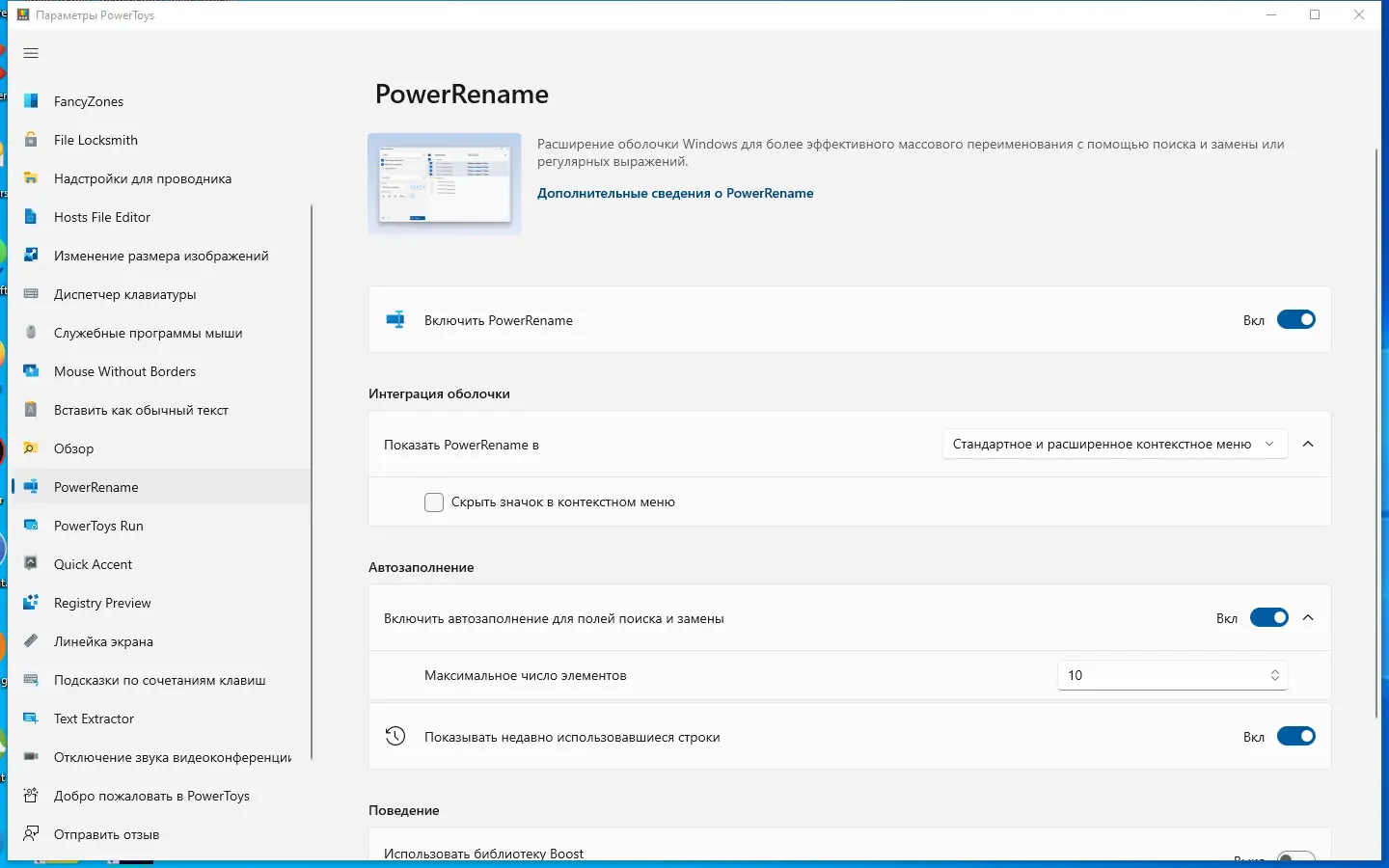Click the Отправить отзыв feedback icon
The width and height of the screenshot is (1389, 868).
(31, 834)
